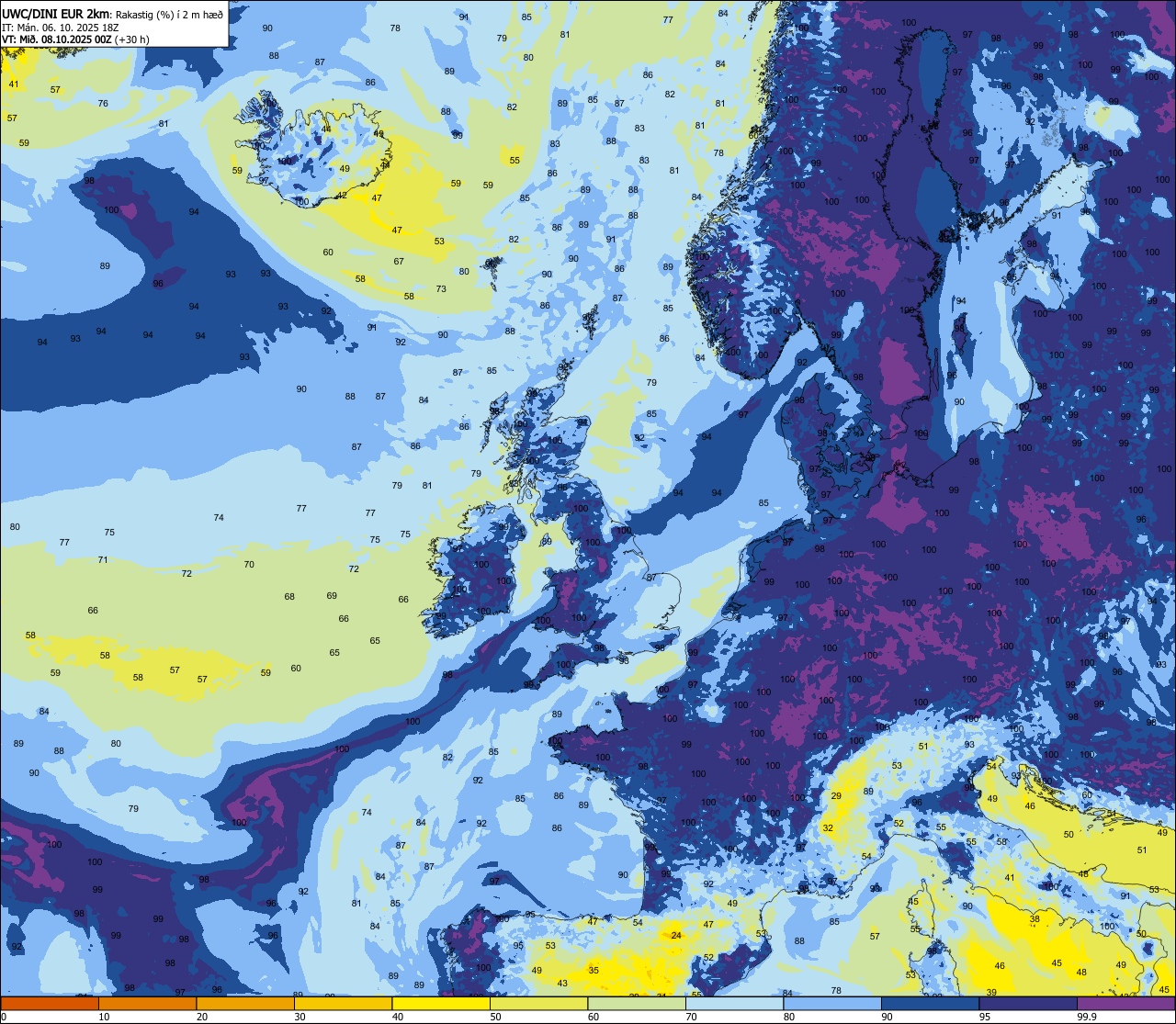Click the humidity value '24' over Spain

(x=676, y=935)
